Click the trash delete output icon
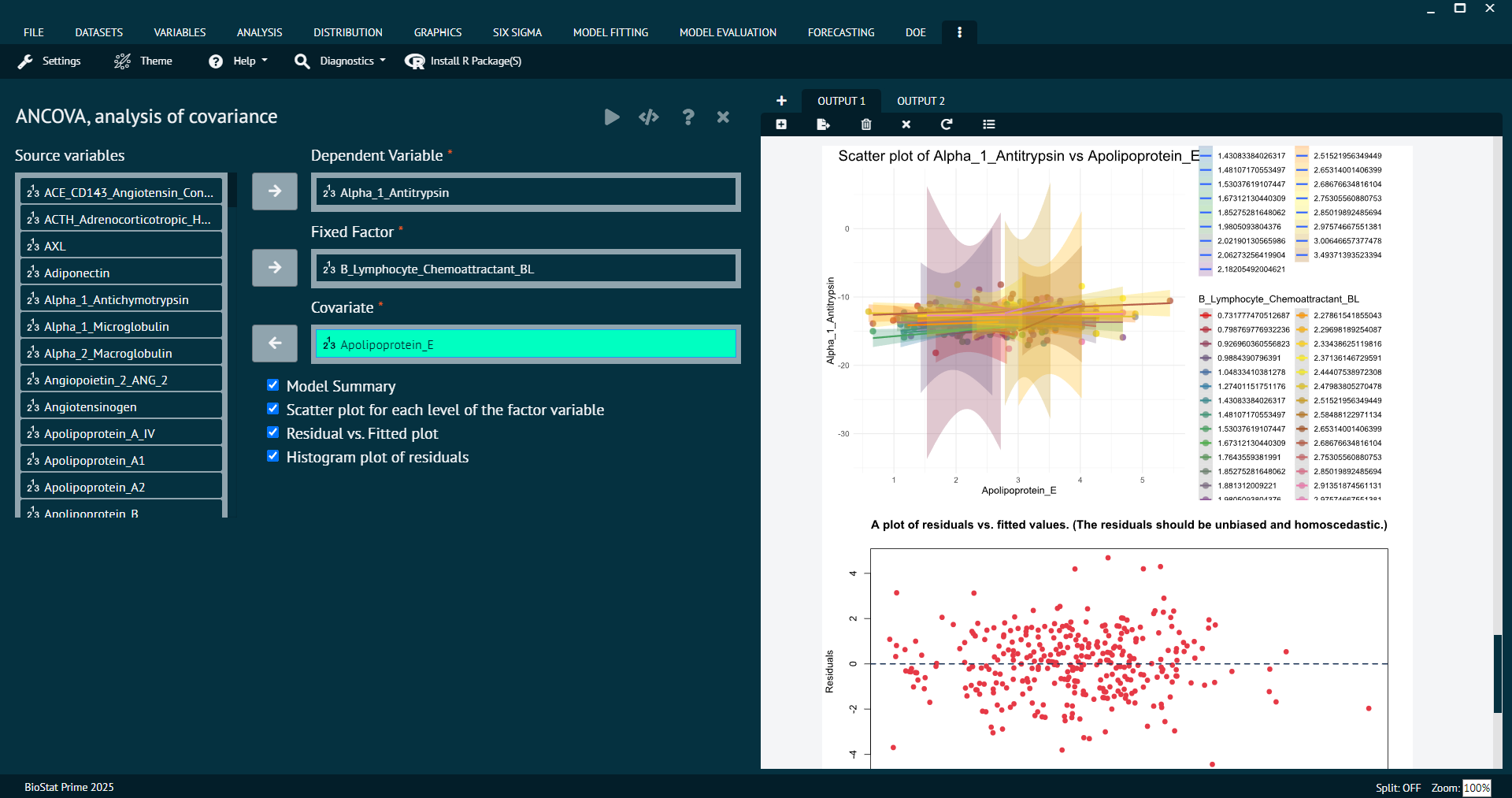The width and height of the screenshot is (1512, 798). tap(866, 124)
